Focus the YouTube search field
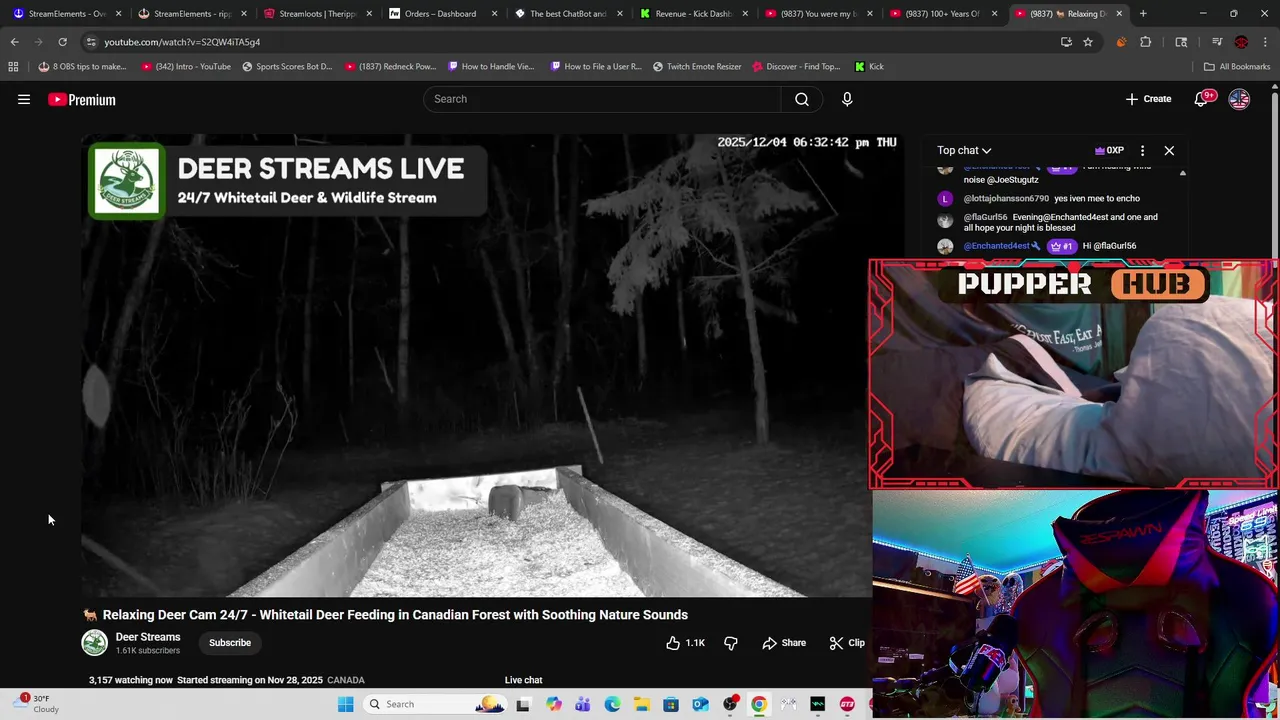 pos(602,99)
